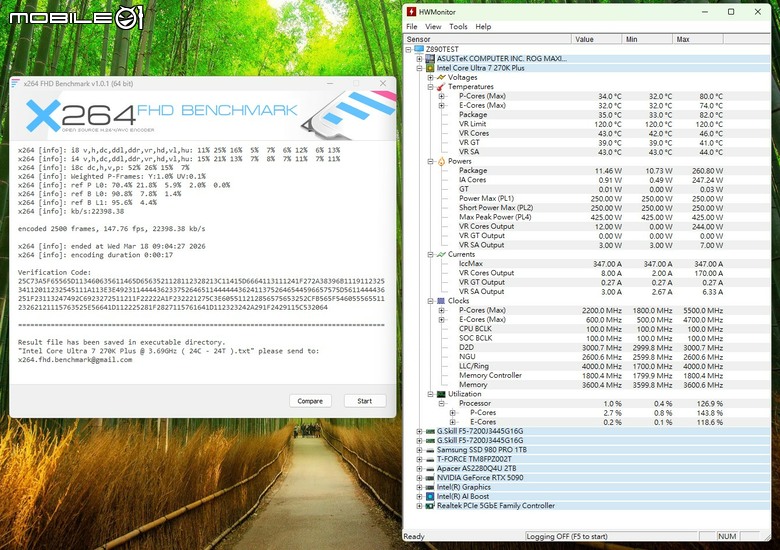
Task: Collapse the Temperatures section
Action: [430, 87]
